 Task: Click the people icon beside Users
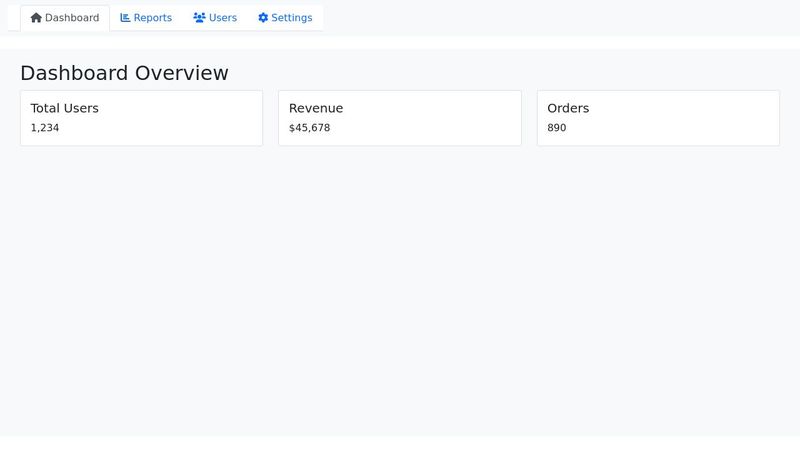pos(199,18)
